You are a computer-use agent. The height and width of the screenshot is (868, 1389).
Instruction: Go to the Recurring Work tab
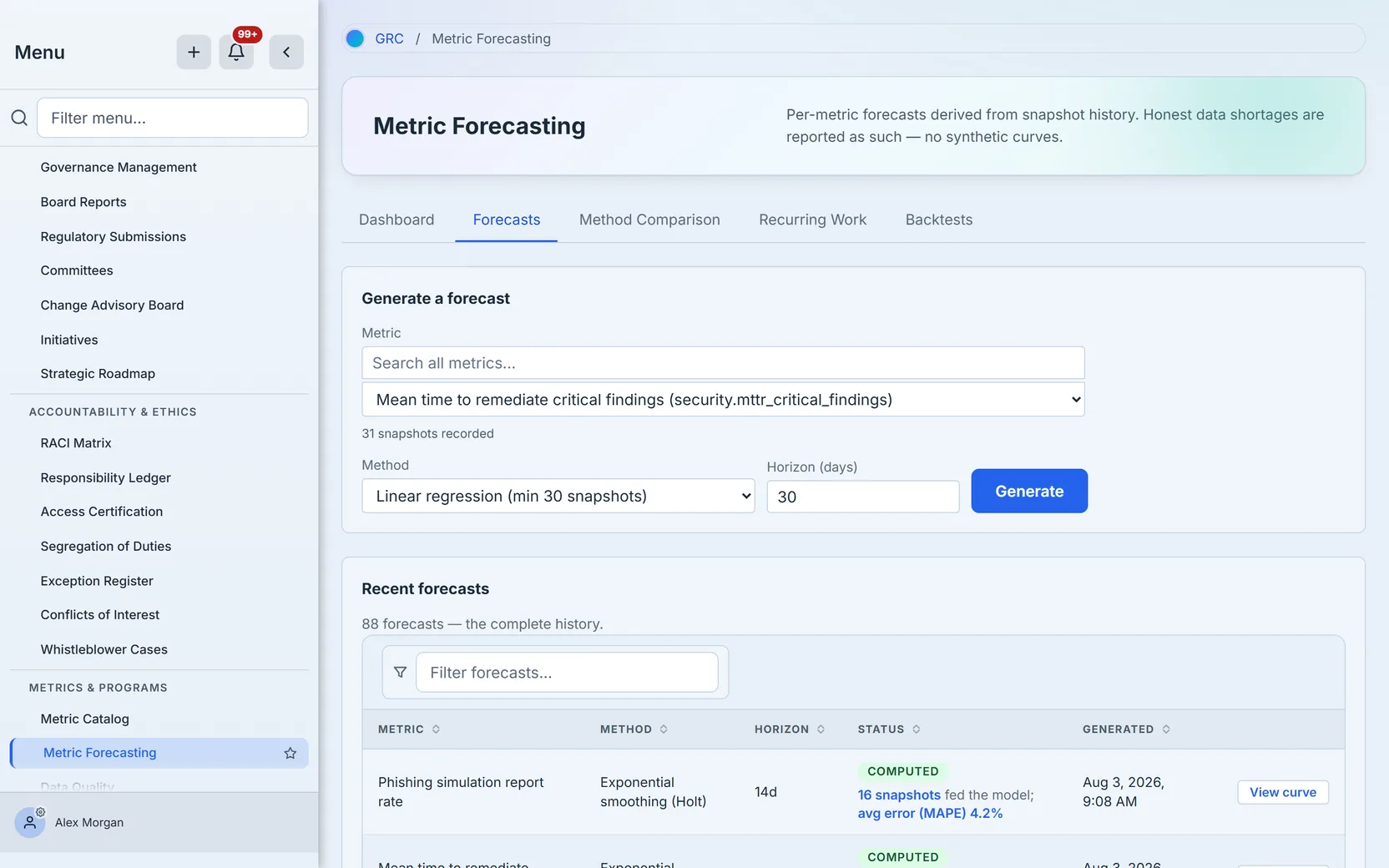point(812,220)
